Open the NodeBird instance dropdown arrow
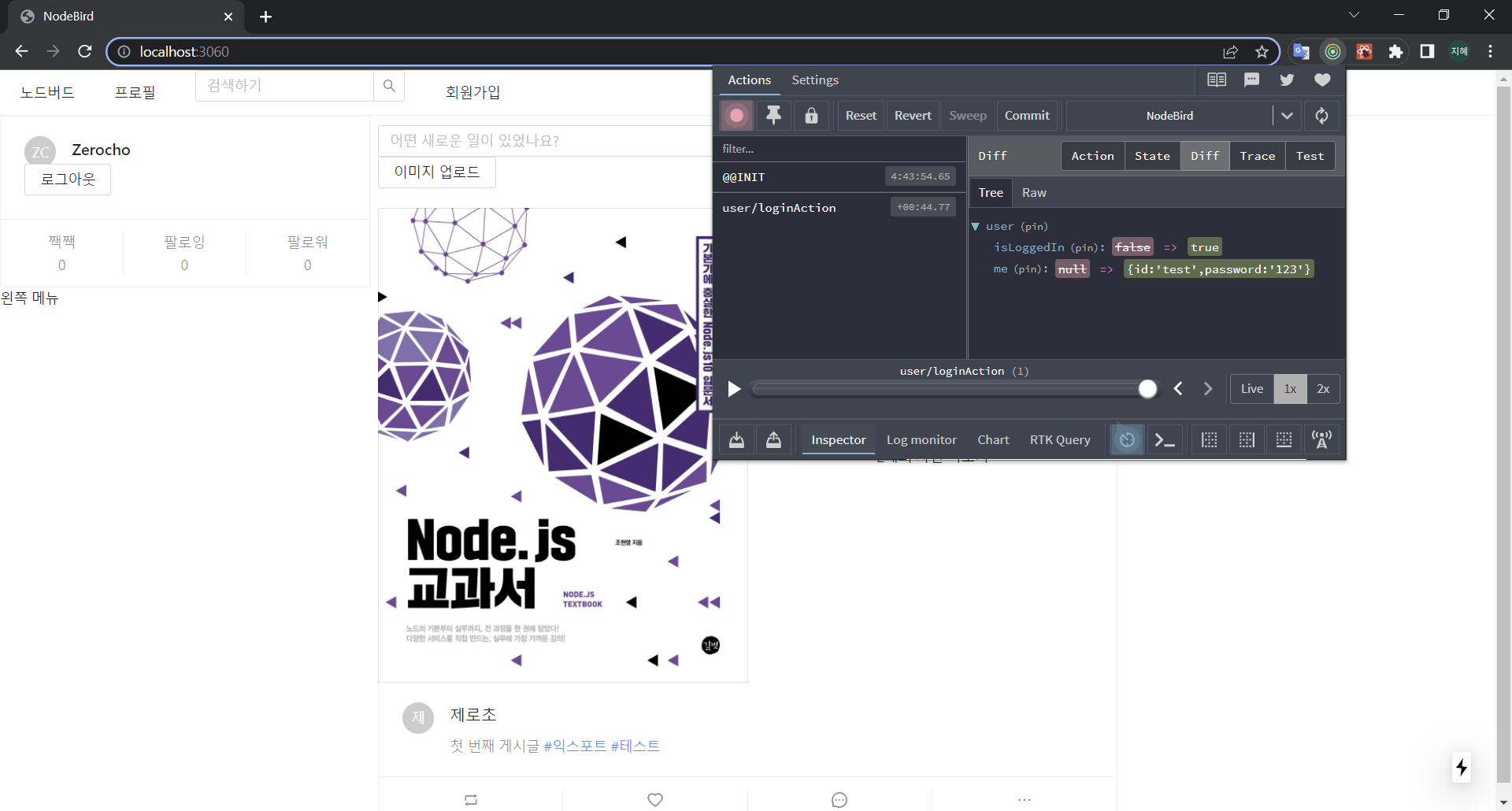This screenshot has height=811, width=1512. click(x=1287, y=116)
